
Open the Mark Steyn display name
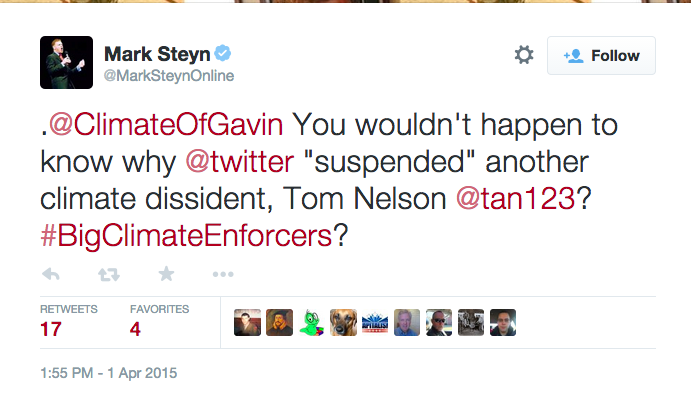(x=157, y=54)
